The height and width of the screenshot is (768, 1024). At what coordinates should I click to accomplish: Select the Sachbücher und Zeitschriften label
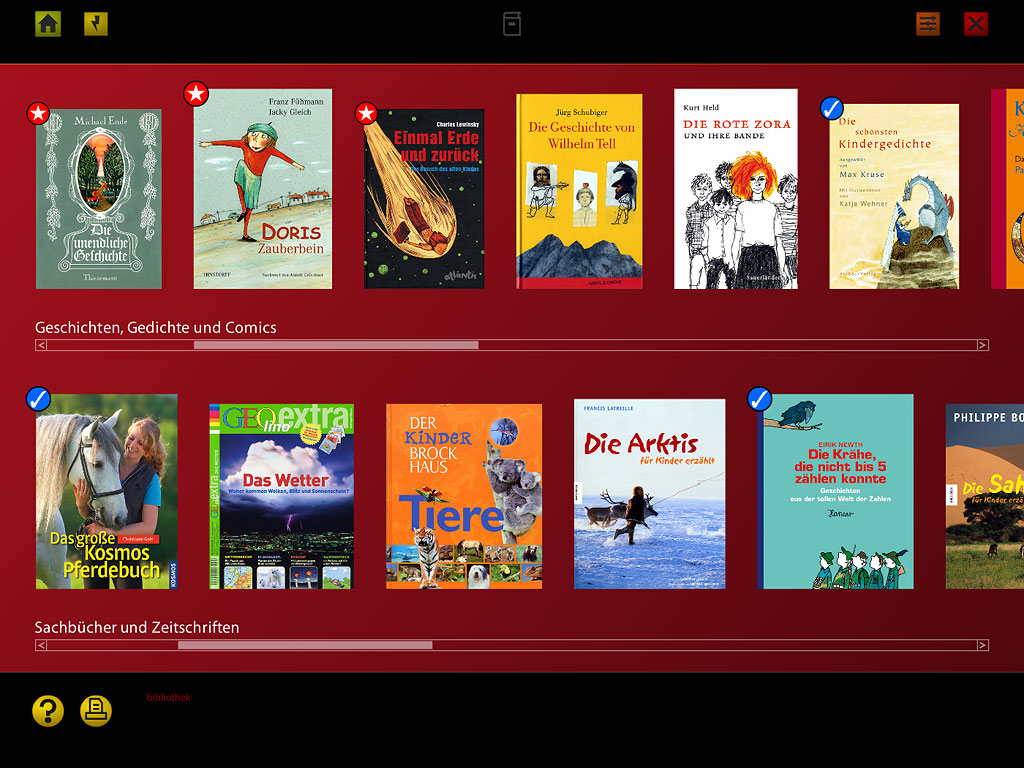(137, 628)
